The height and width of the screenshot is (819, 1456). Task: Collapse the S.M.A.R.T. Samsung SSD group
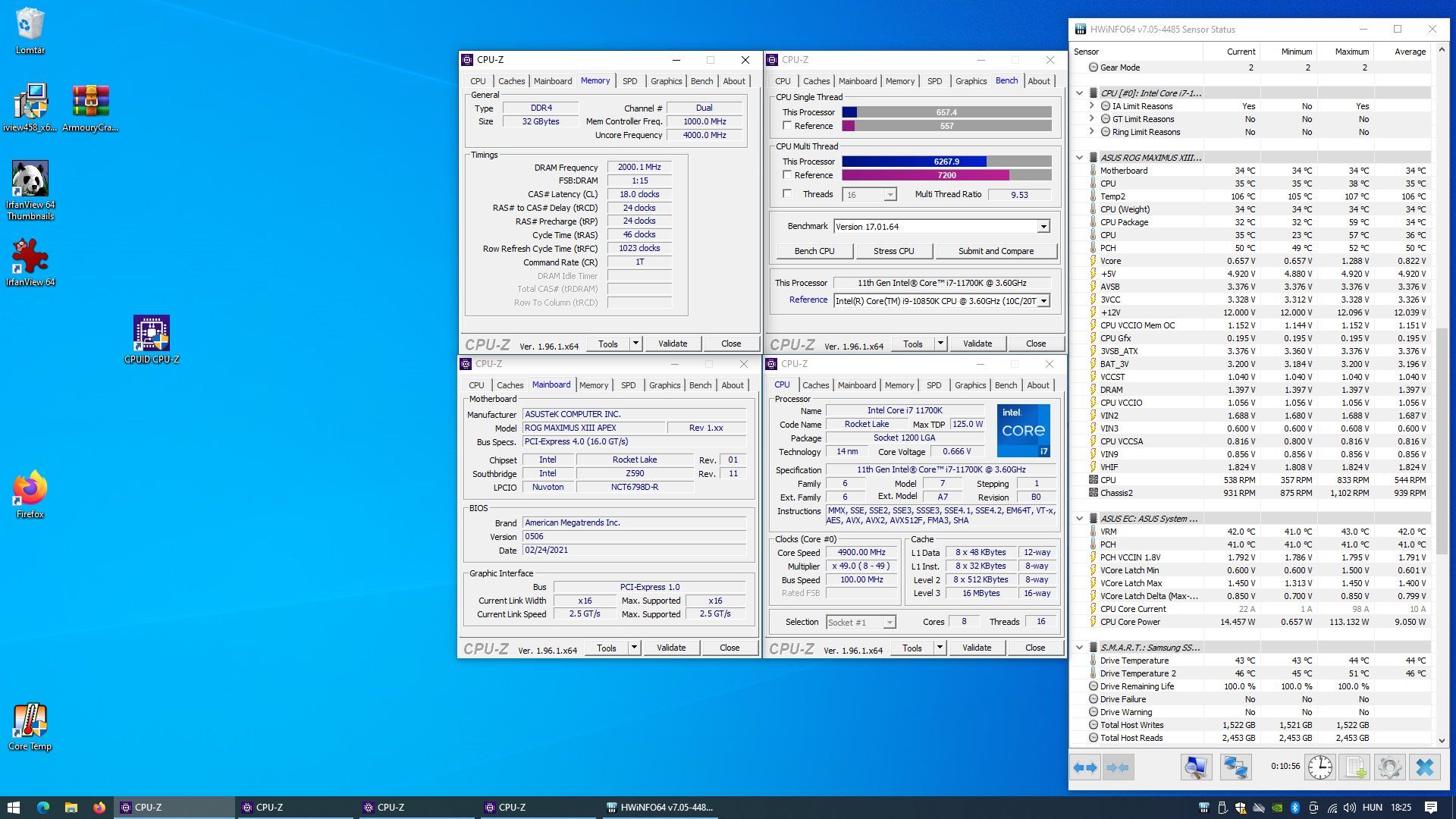(x=1080, y=648)
